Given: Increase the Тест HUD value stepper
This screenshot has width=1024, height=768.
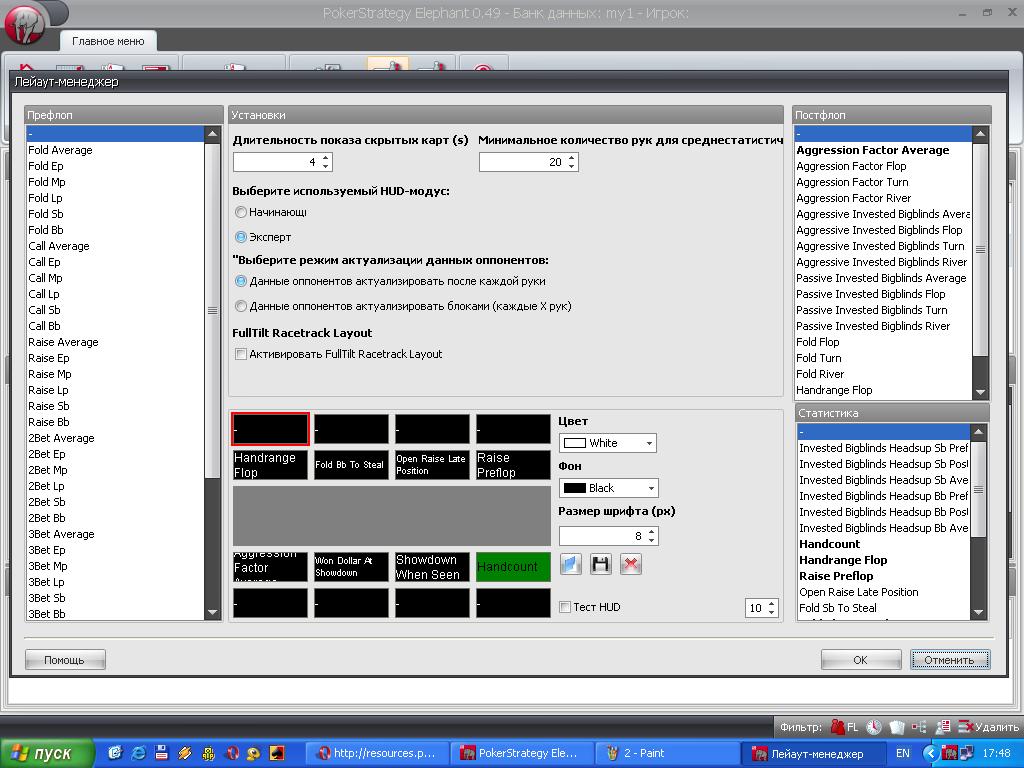Looking at the screenshot, I should [x=772, y=603].
